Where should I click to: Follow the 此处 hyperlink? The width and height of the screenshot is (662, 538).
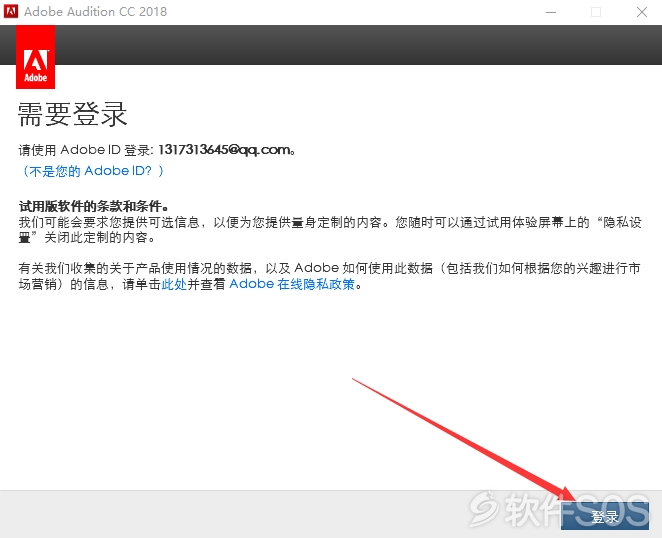pos(174,284)
